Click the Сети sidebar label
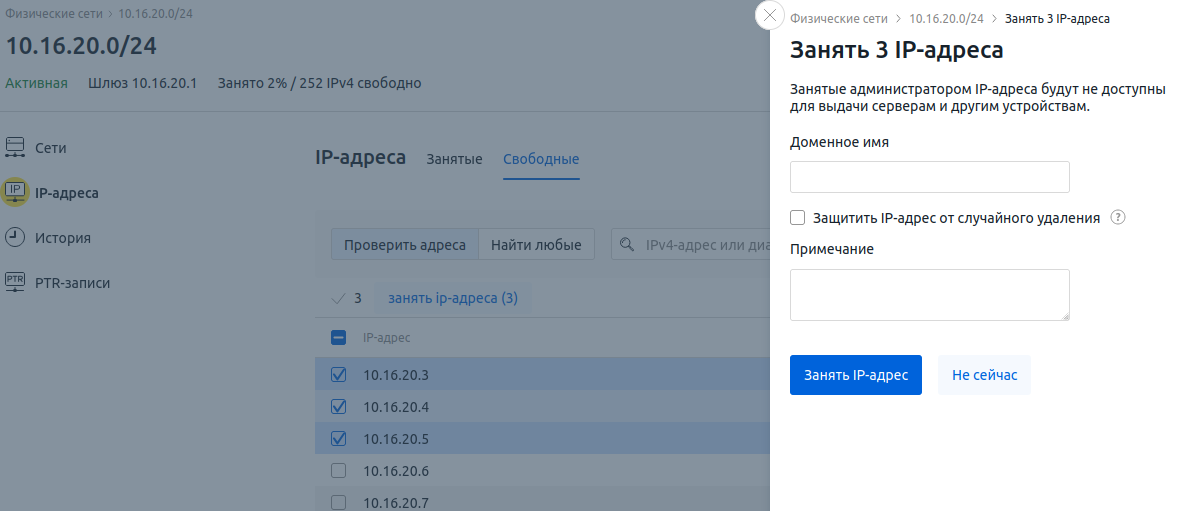This screenshot has width=1201, height=511. tap(51, 148)
